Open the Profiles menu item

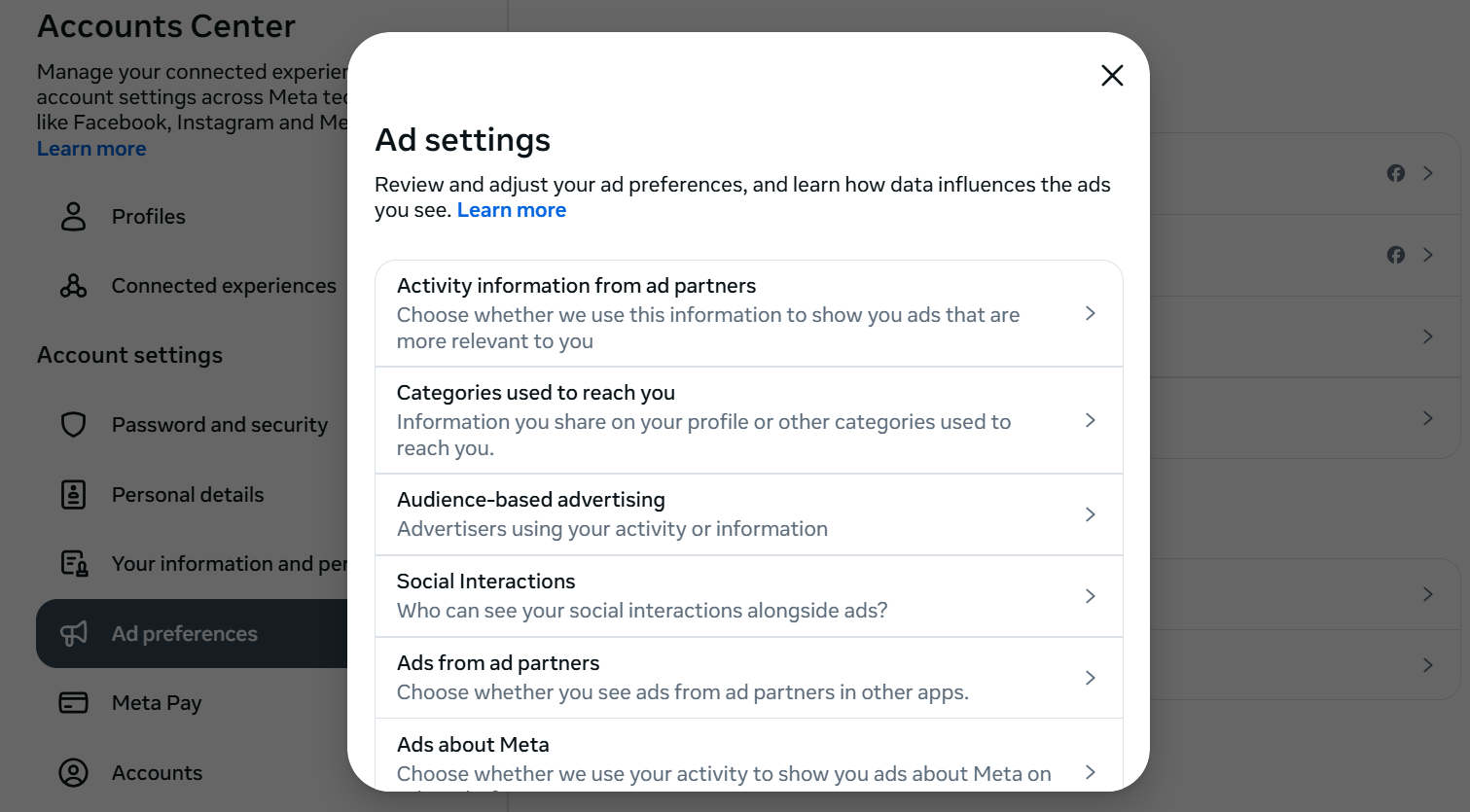pos(148,217)
